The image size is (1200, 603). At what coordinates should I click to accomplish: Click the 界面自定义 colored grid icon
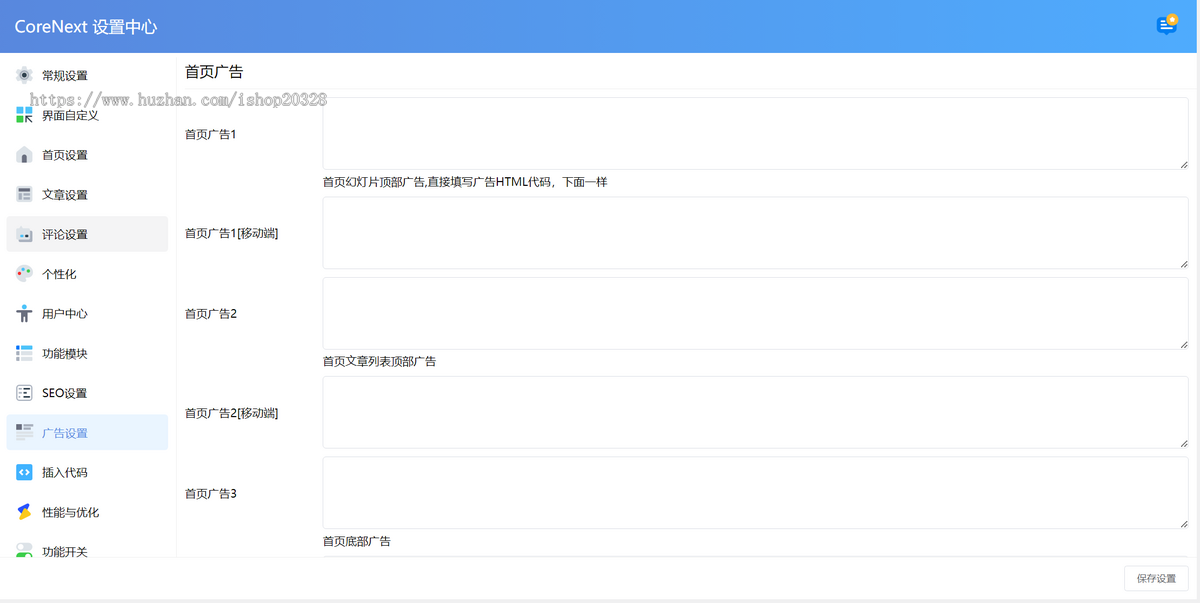tap(25, 115)
